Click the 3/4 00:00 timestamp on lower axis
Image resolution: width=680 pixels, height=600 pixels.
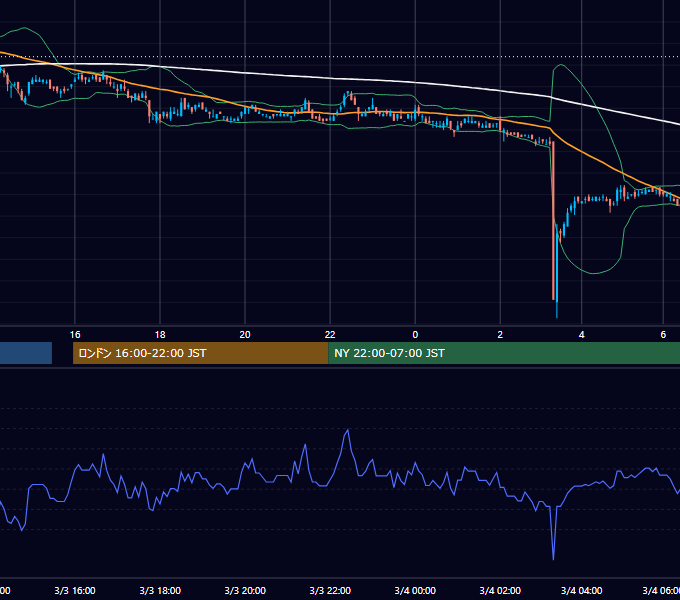tap(415, 590)
